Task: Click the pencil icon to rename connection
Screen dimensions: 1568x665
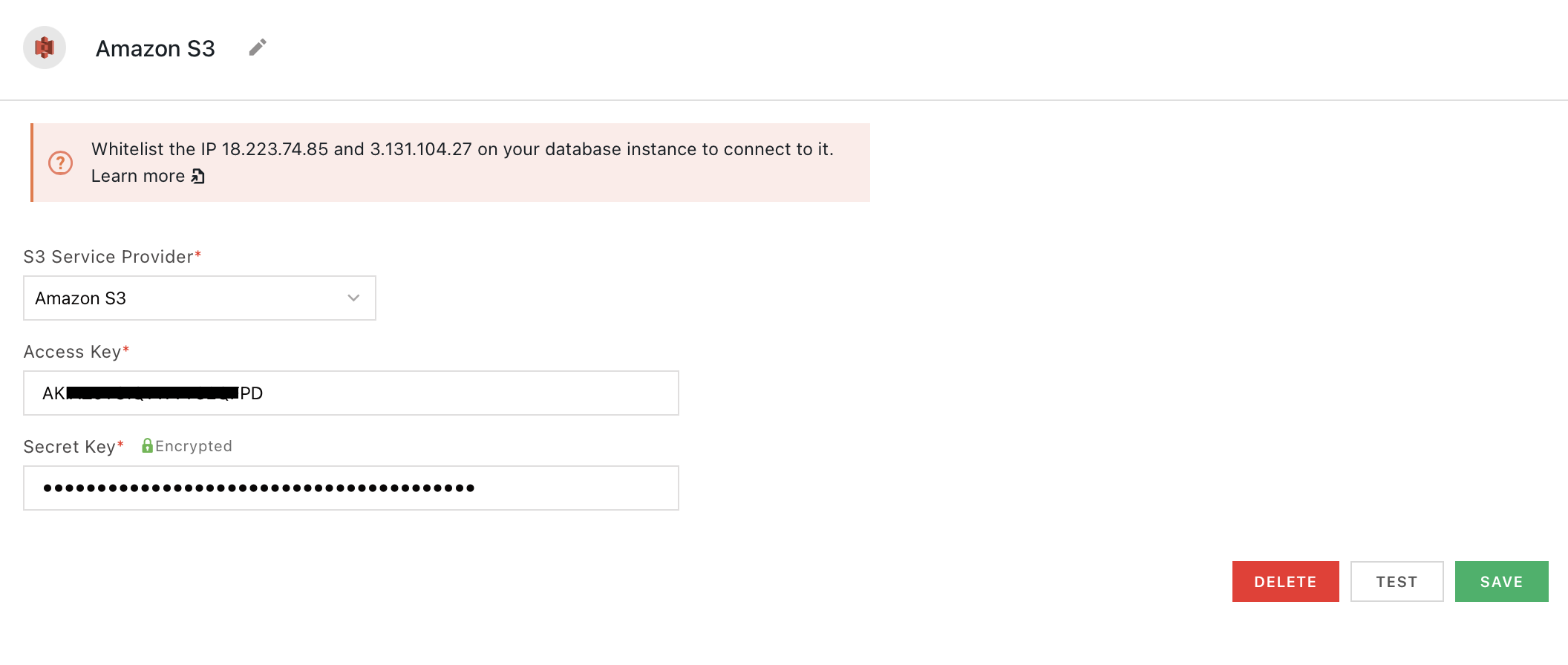Action: 258,46
